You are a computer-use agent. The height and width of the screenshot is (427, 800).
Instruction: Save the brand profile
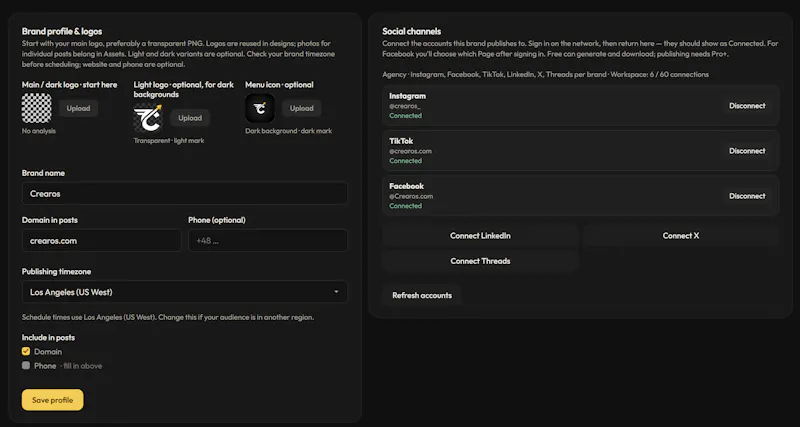tap(53, 400)
